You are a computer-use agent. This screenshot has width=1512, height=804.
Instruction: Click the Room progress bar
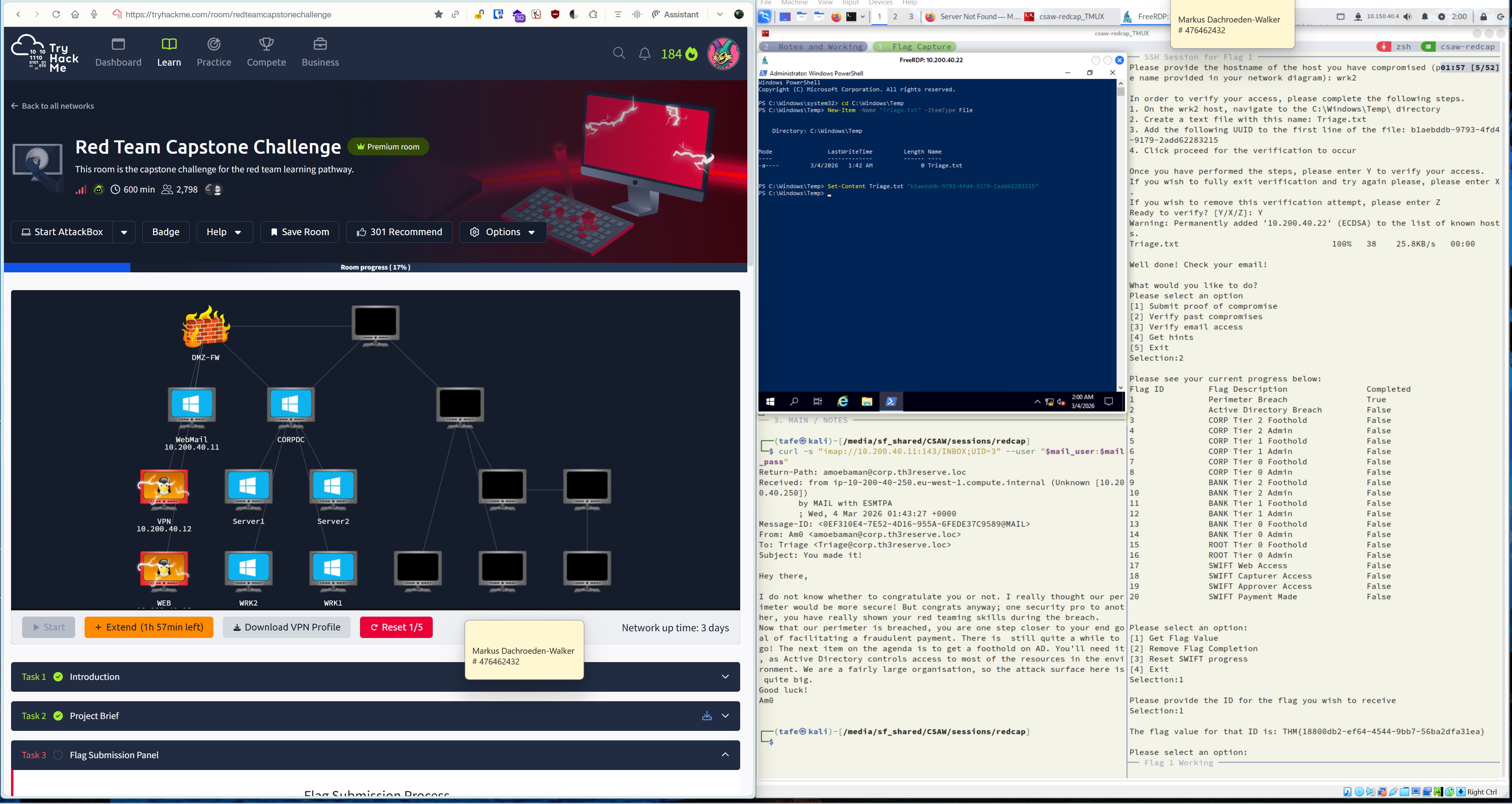click(x=376, y=267)
